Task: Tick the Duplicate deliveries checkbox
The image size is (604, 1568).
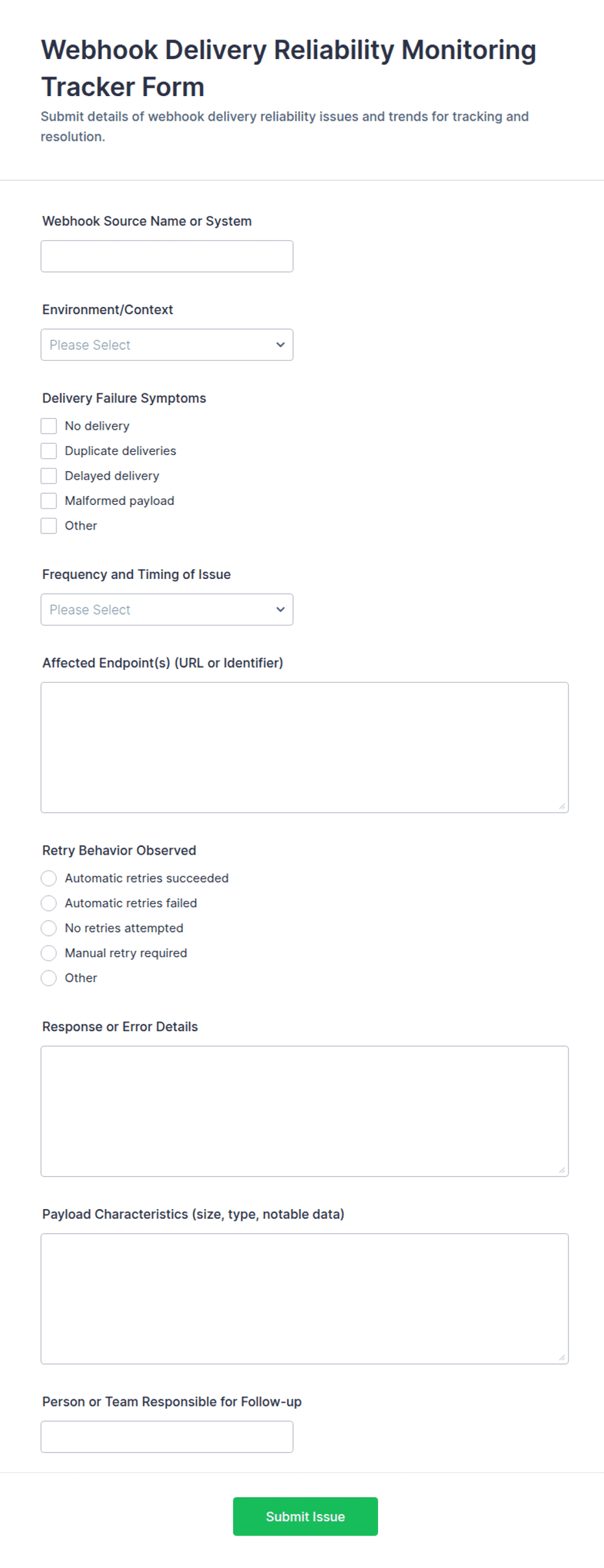Action: pos(49,451)
